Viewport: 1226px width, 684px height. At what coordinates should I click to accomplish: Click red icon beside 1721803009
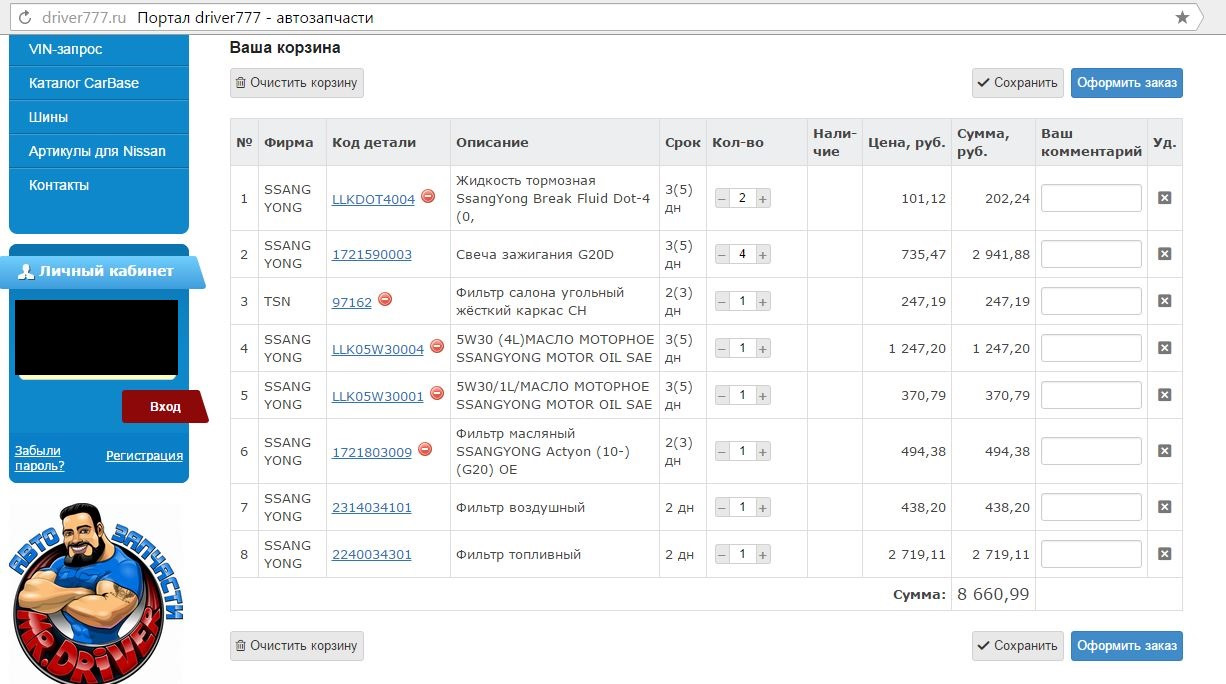(425, 450)
